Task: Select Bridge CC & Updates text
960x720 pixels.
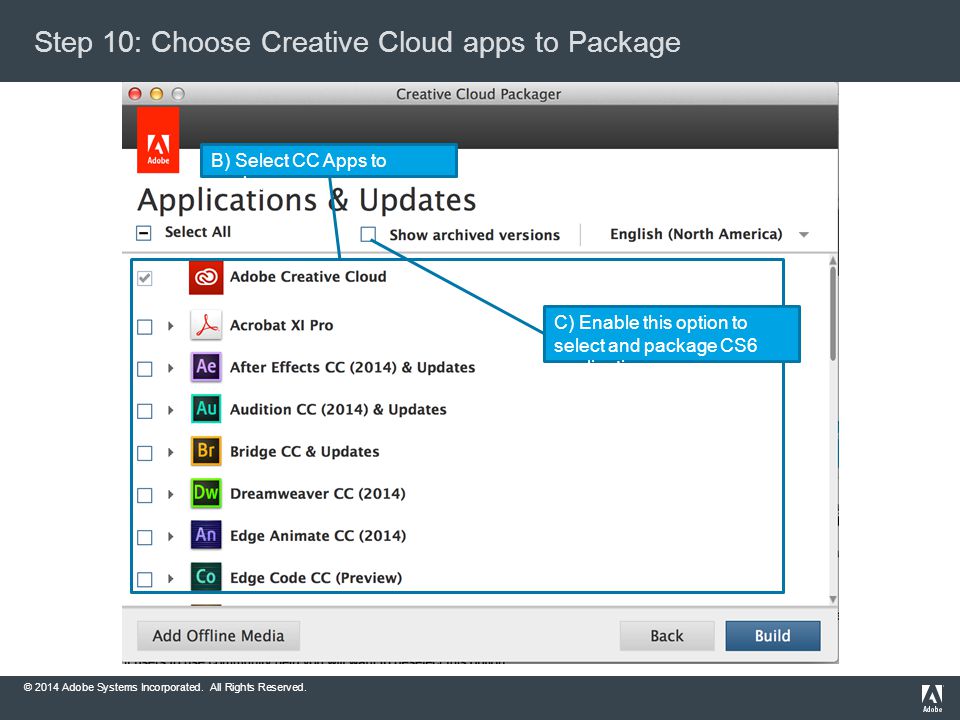Action: pos(304,452)
